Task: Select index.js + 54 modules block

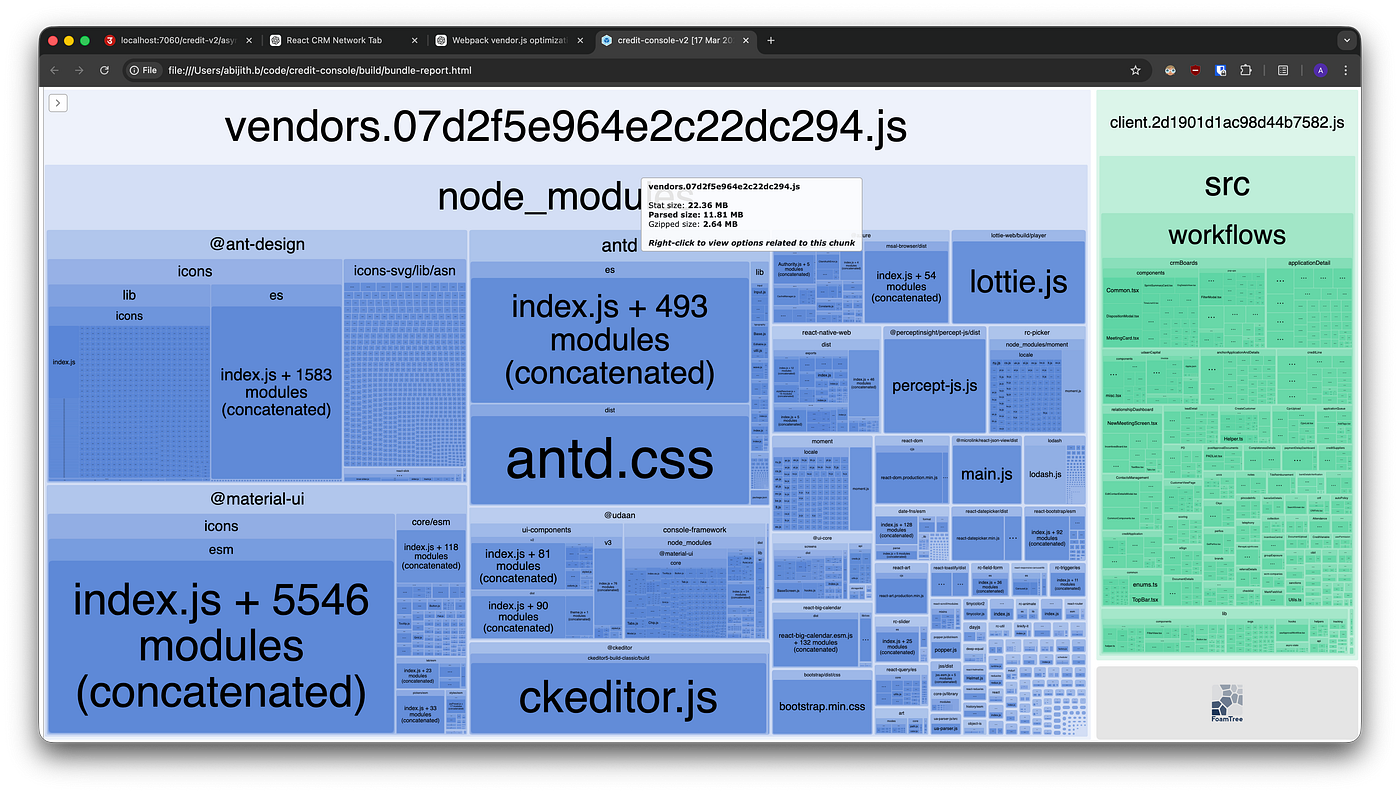Action: pos(906,286)
